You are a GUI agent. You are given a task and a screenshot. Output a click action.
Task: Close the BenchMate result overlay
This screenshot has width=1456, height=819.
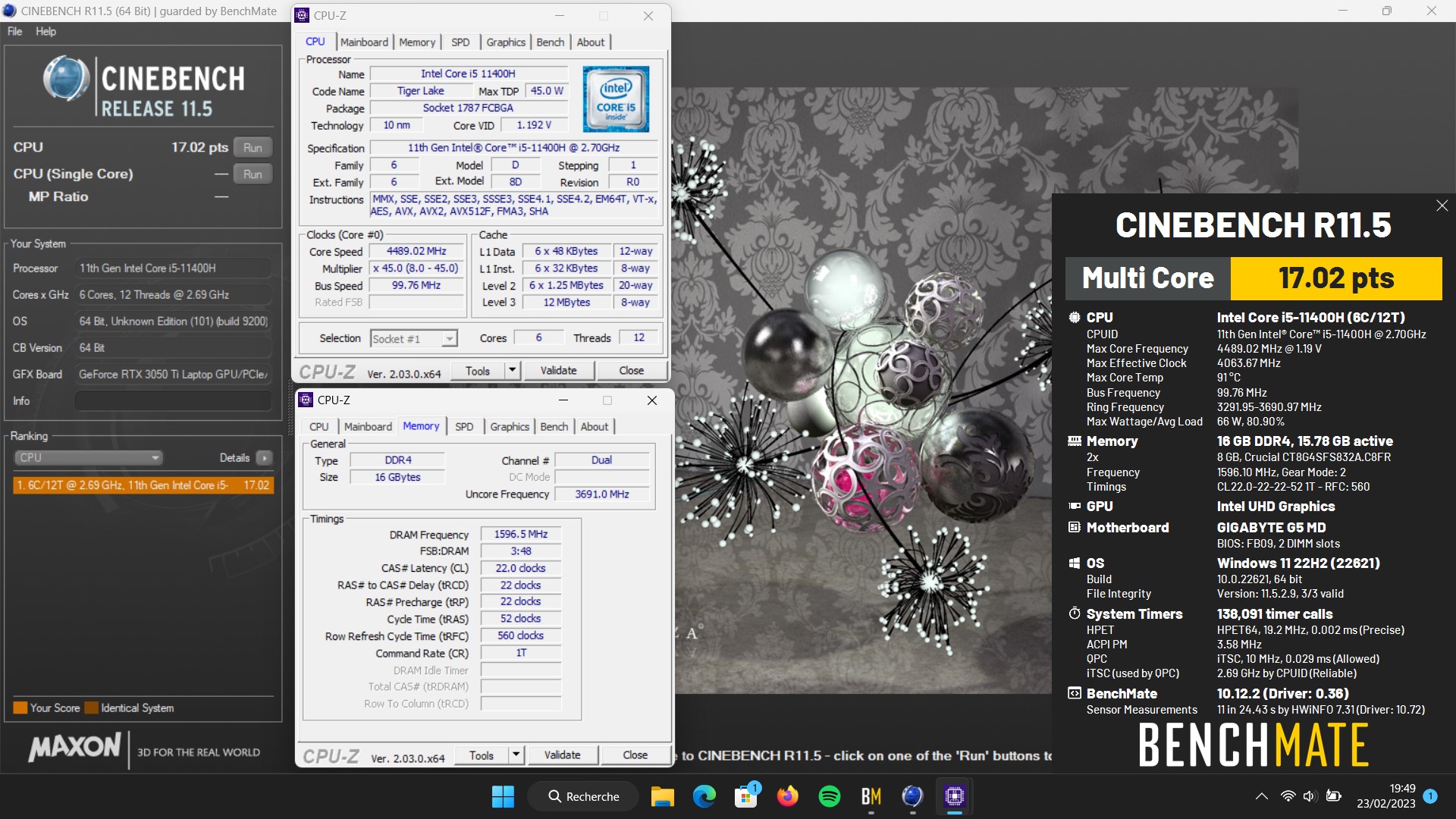point(1442,206)
